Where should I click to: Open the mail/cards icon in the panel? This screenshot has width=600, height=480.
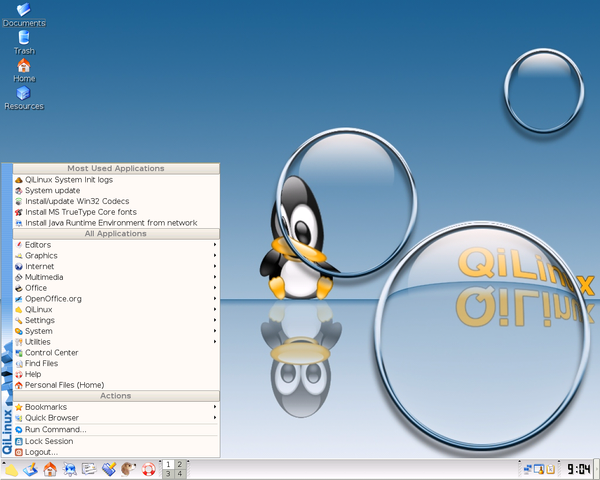click(x=89, y=469)
